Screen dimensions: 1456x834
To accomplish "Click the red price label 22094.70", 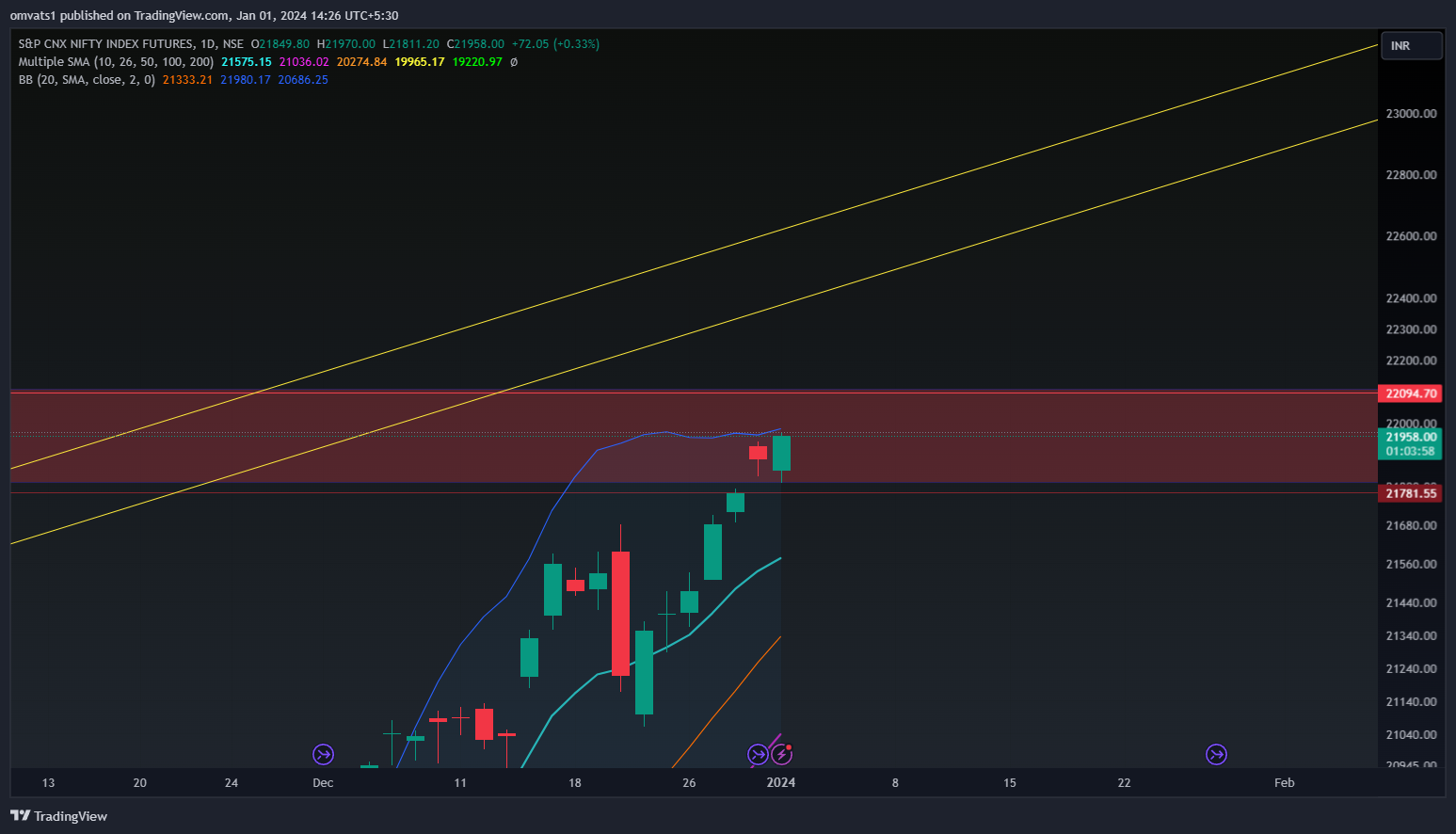I will tap(1410, 393).
